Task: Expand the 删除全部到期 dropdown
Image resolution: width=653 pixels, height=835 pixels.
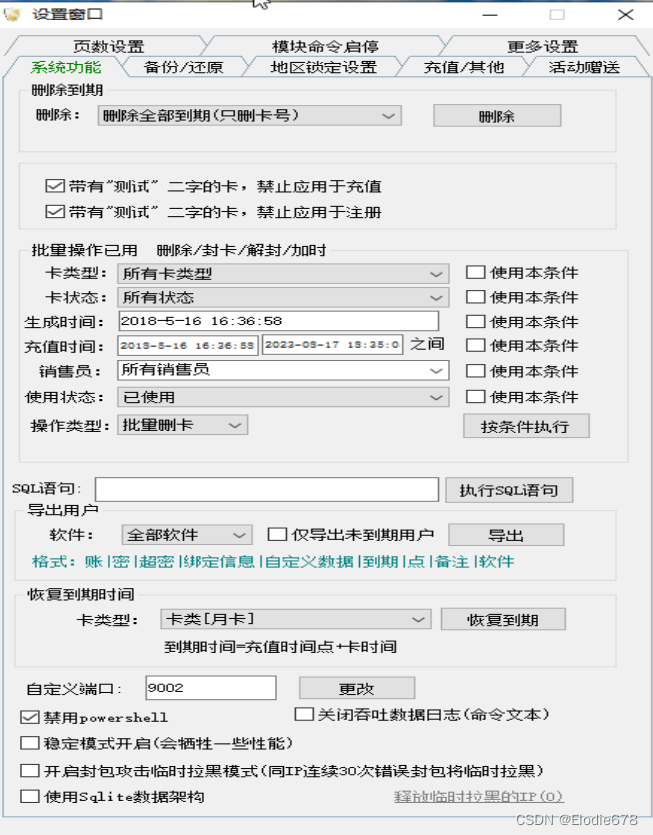Action: [249, 116]
